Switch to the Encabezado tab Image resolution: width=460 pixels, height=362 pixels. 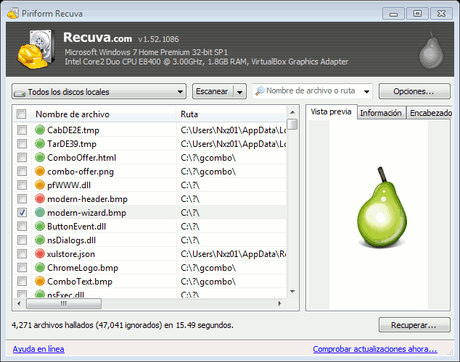pyautogui.click(x=430, y=113)
